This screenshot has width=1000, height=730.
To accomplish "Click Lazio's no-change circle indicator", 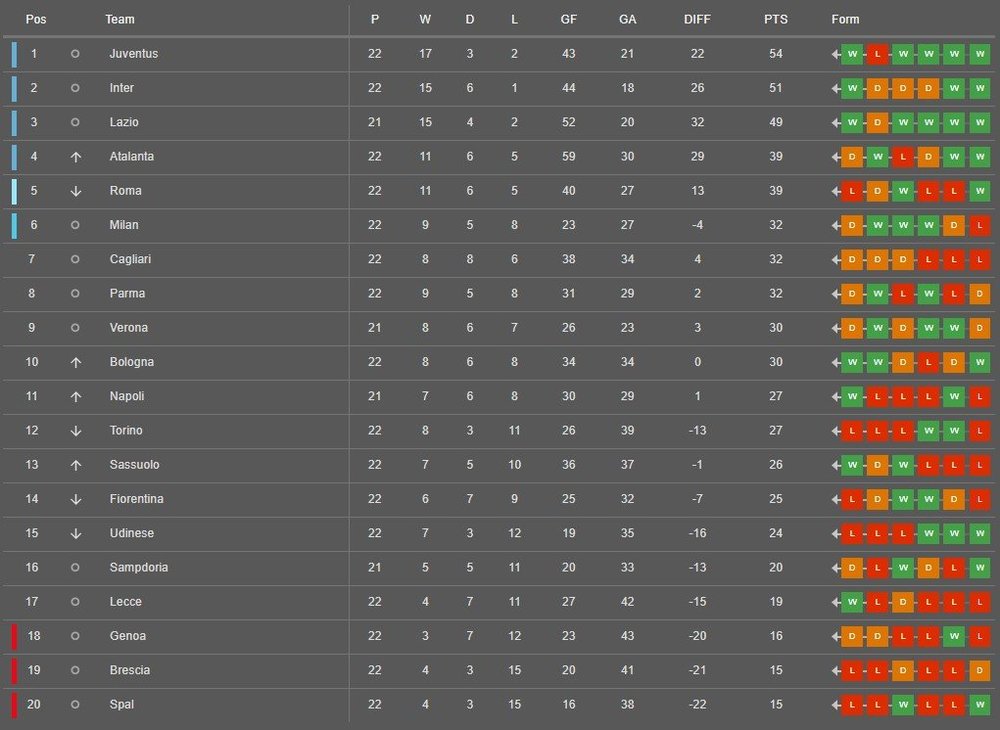I will 75,122.
